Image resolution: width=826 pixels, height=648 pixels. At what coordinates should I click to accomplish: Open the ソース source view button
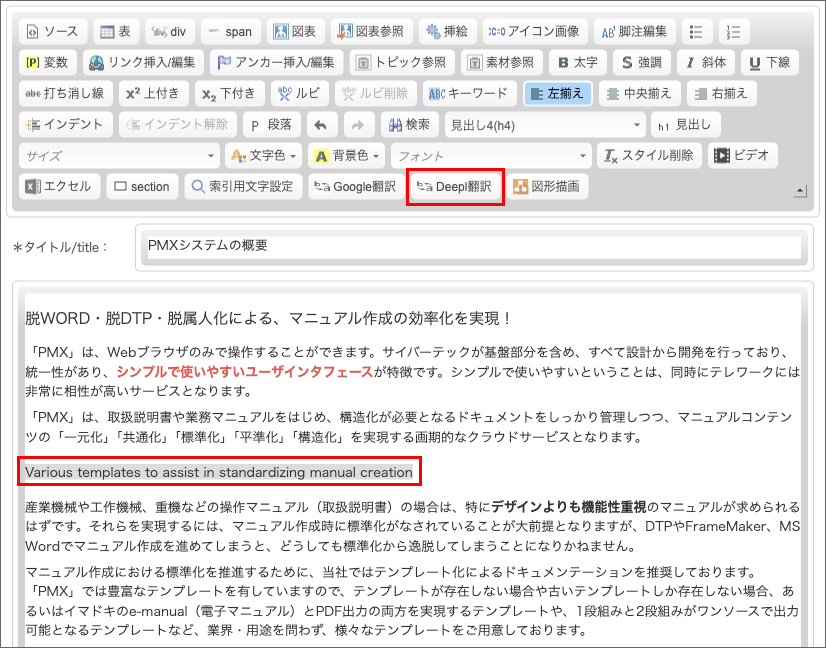point(53,32)
